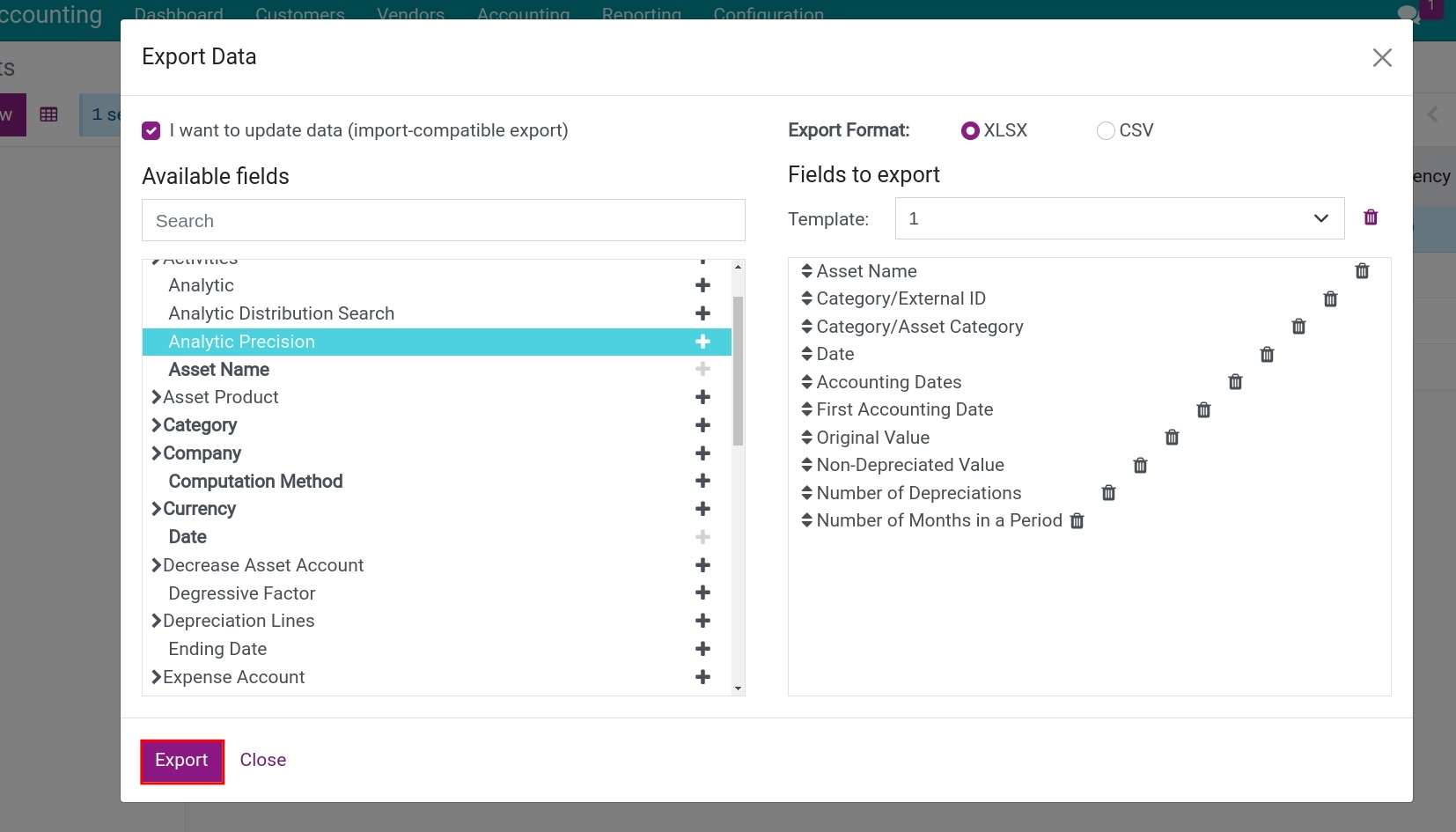Viewport: 1456px width, 832px height.
Task: Switch to list view icon behind dialog
Action: point(49,114)
